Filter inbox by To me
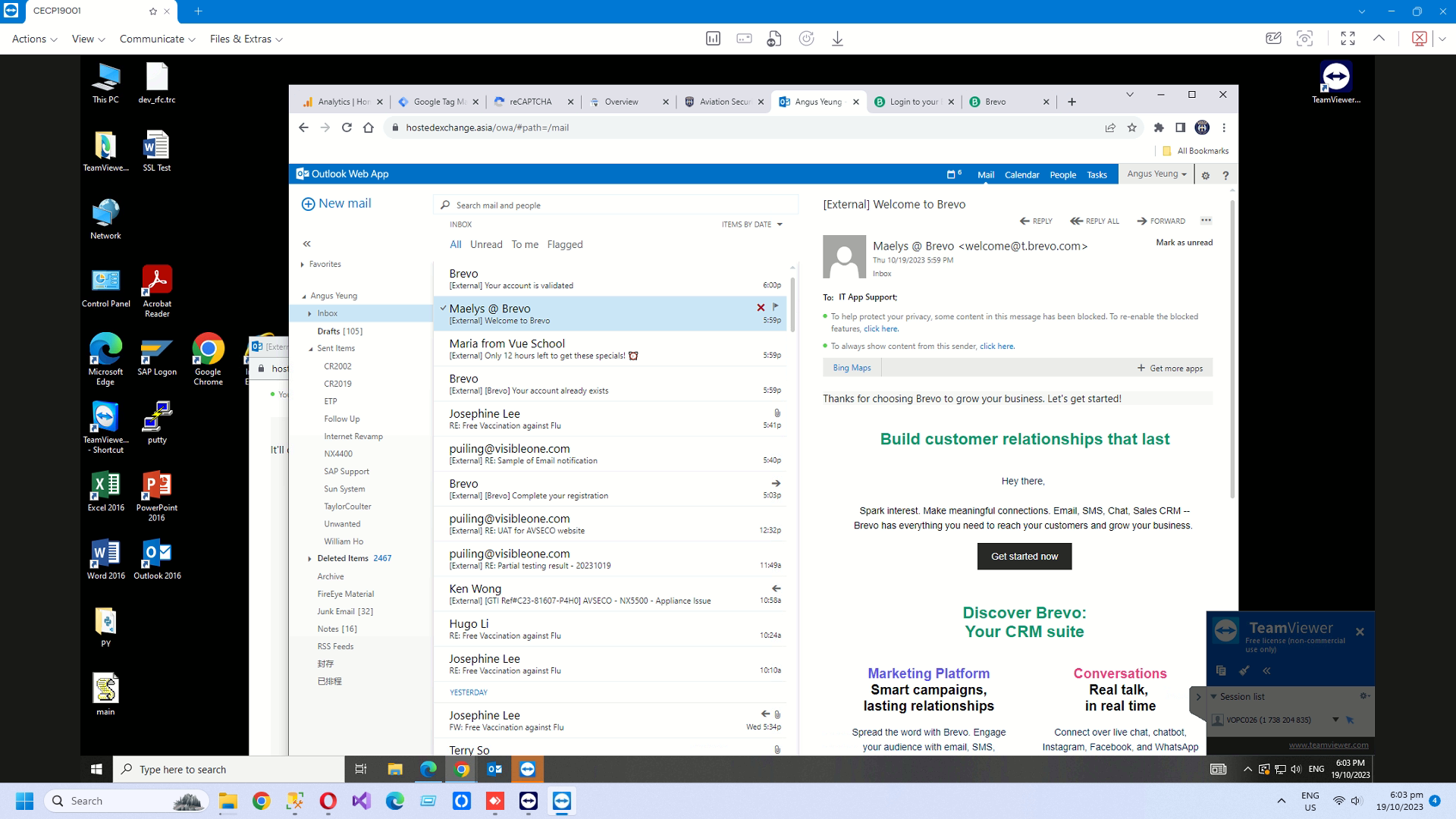 [525, 244]
